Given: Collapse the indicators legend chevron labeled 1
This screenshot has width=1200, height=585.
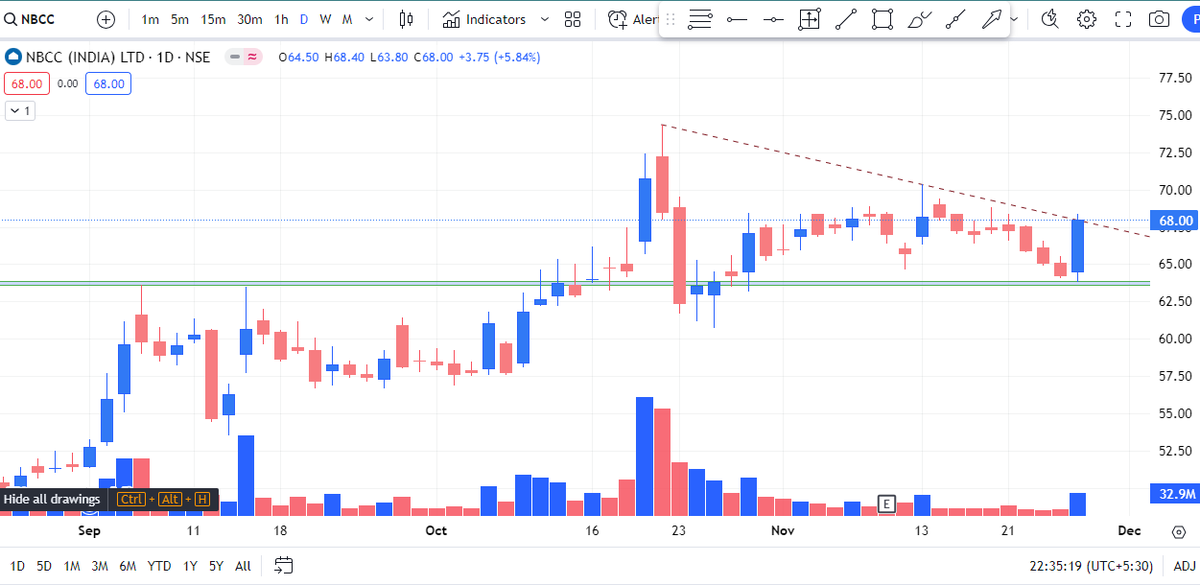Looking at the screenshot, I should 20,111.
